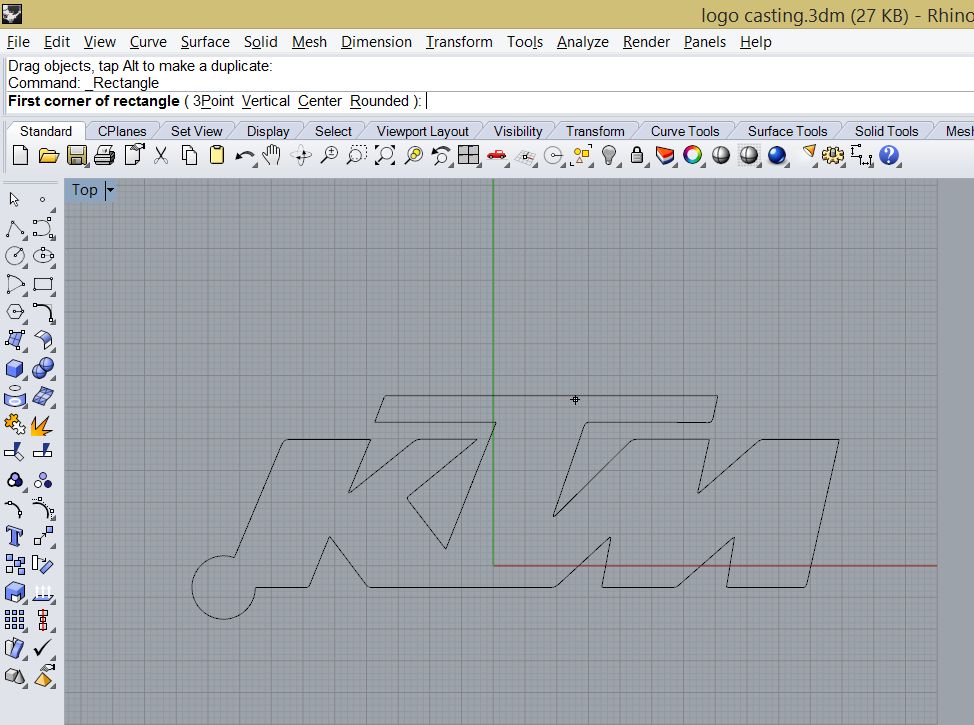This screenshot has height=725, width=974.
Task: Click the Explode icon in left toolbar
Action: (43, 425)
